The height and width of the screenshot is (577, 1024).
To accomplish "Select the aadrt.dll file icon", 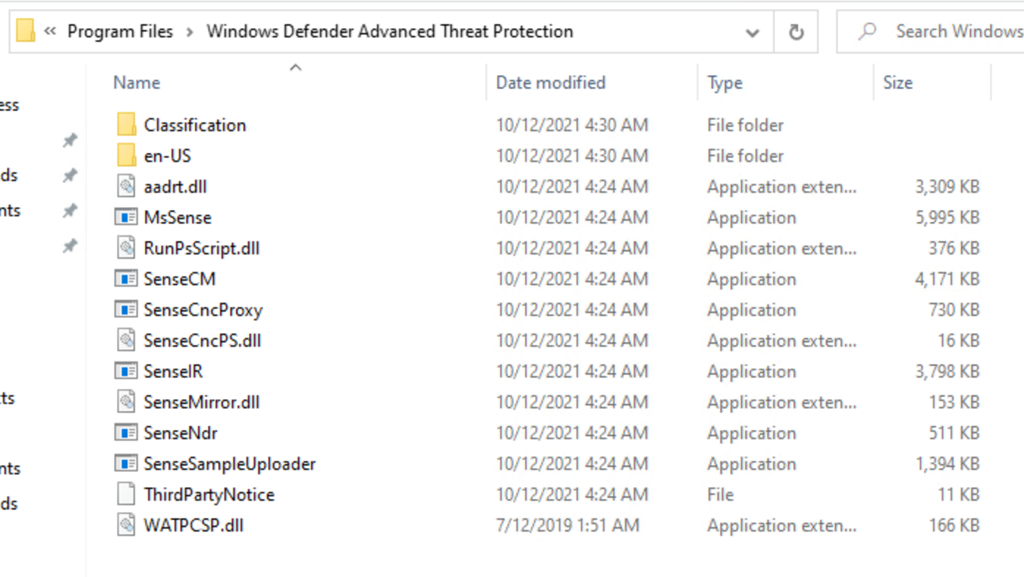I will pos(126,186).
